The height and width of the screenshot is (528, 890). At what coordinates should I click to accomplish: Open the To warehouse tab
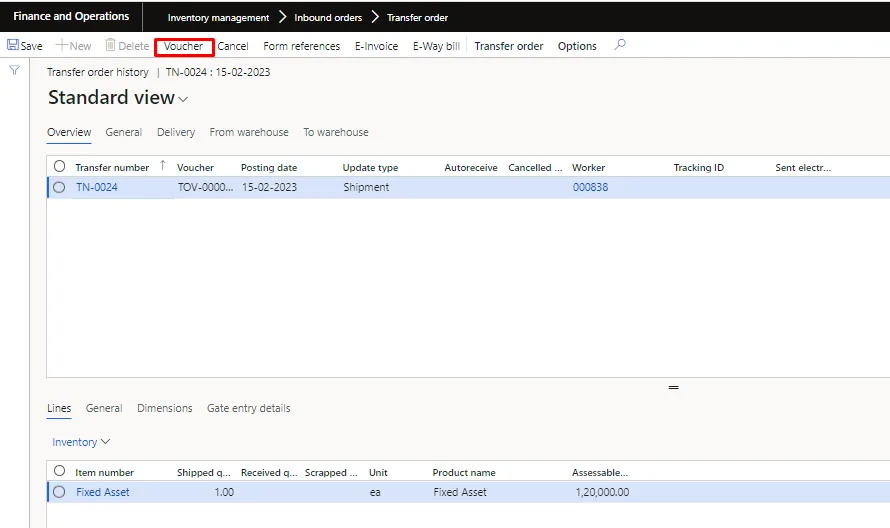tap(335, 132)
